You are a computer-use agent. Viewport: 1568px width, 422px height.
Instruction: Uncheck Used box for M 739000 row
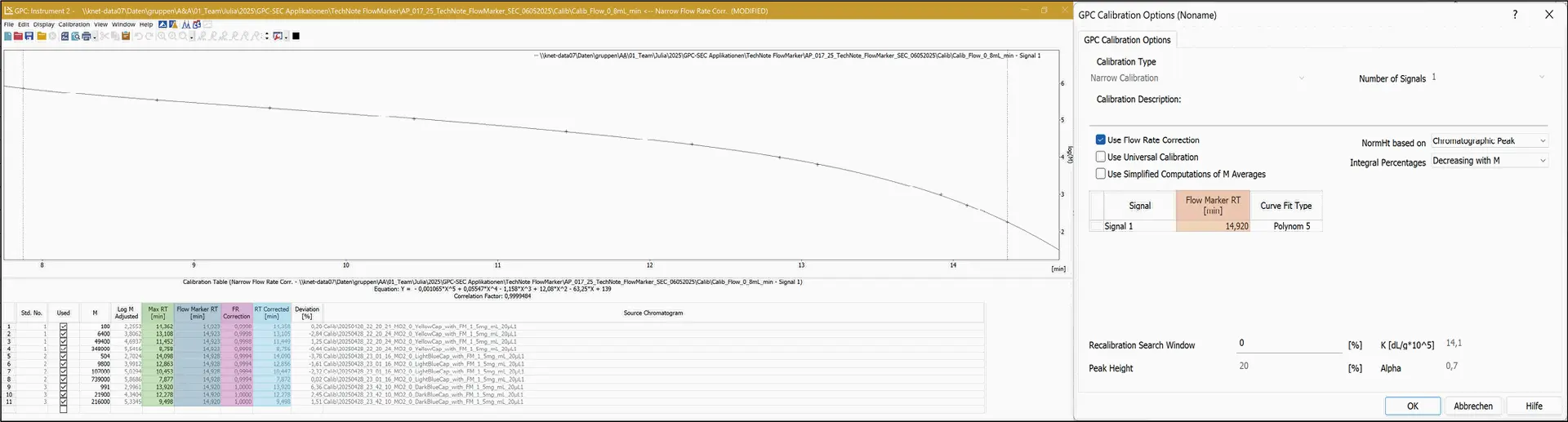point(63,379)
